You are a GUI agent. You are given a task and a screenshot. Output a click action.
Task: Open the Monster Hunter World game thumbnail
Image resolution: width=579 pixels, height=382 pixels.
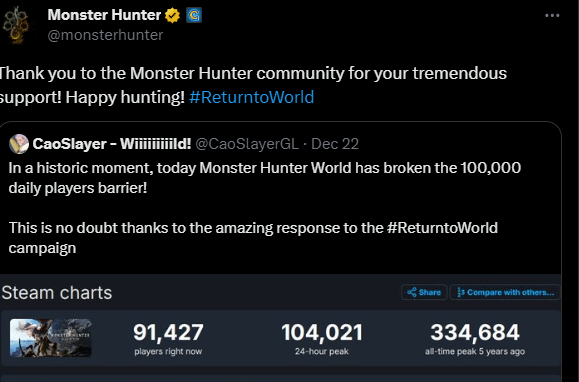point(51,338)
